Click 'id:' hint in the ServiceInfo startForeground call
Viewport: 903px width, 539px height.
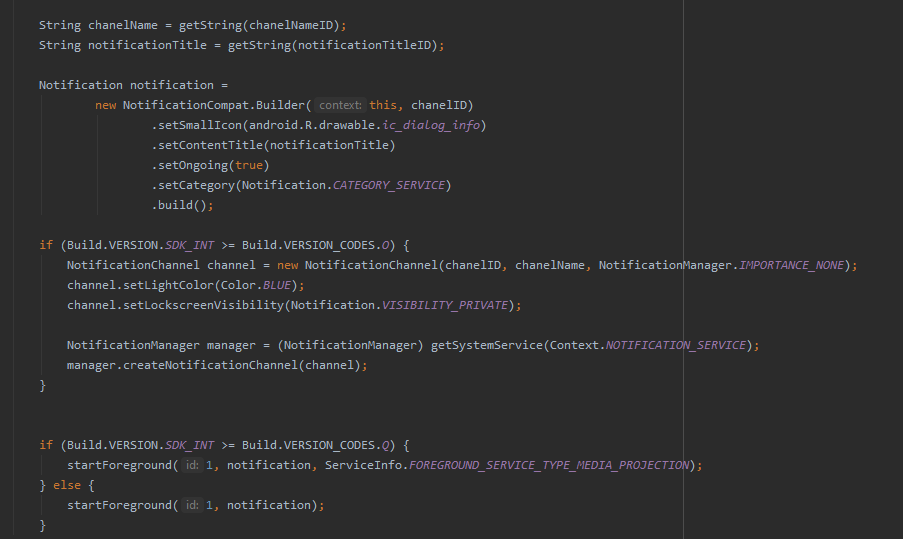coord(192,465)
